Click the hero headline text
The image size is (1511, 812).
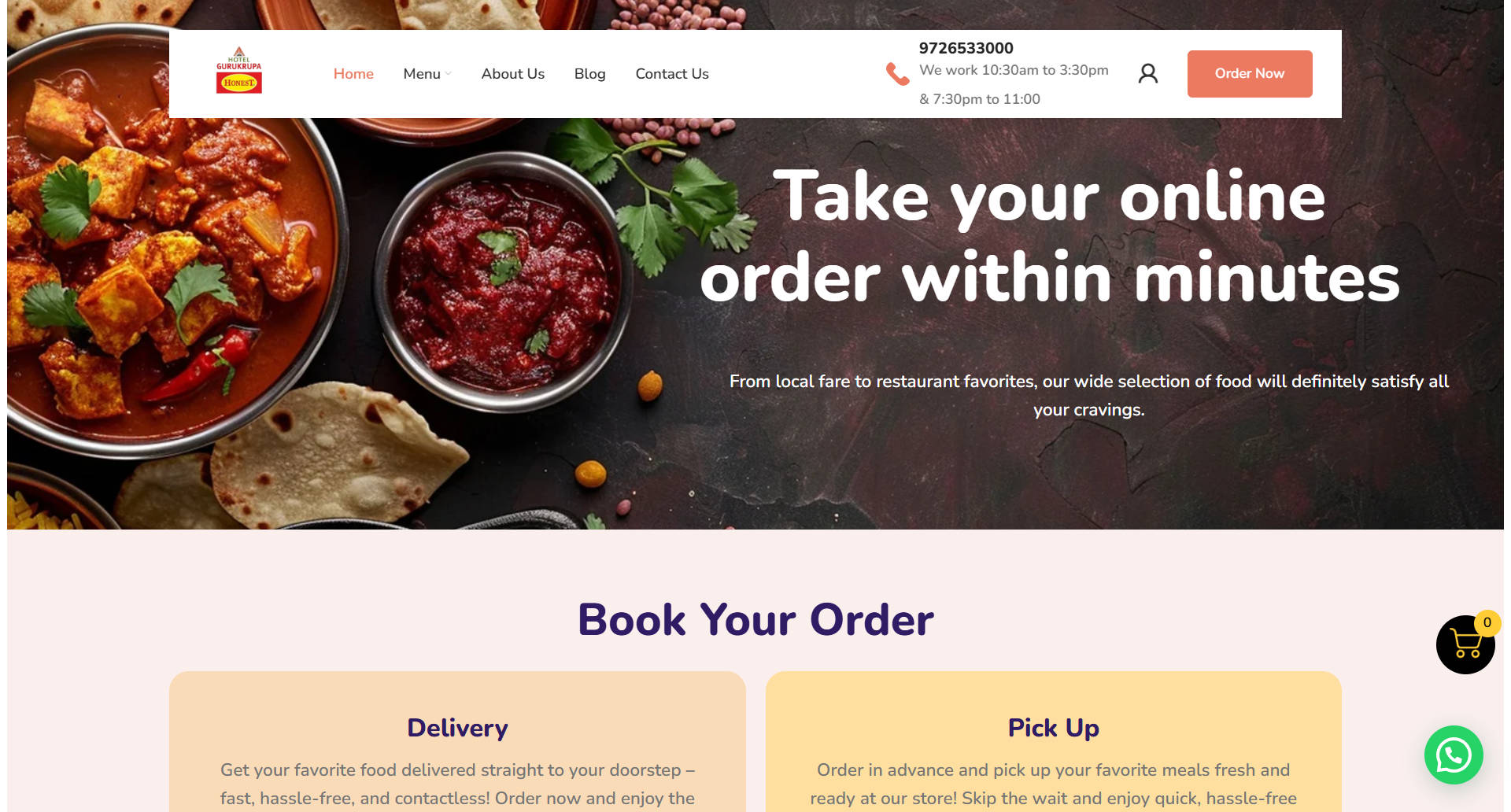coord(1050,237)
